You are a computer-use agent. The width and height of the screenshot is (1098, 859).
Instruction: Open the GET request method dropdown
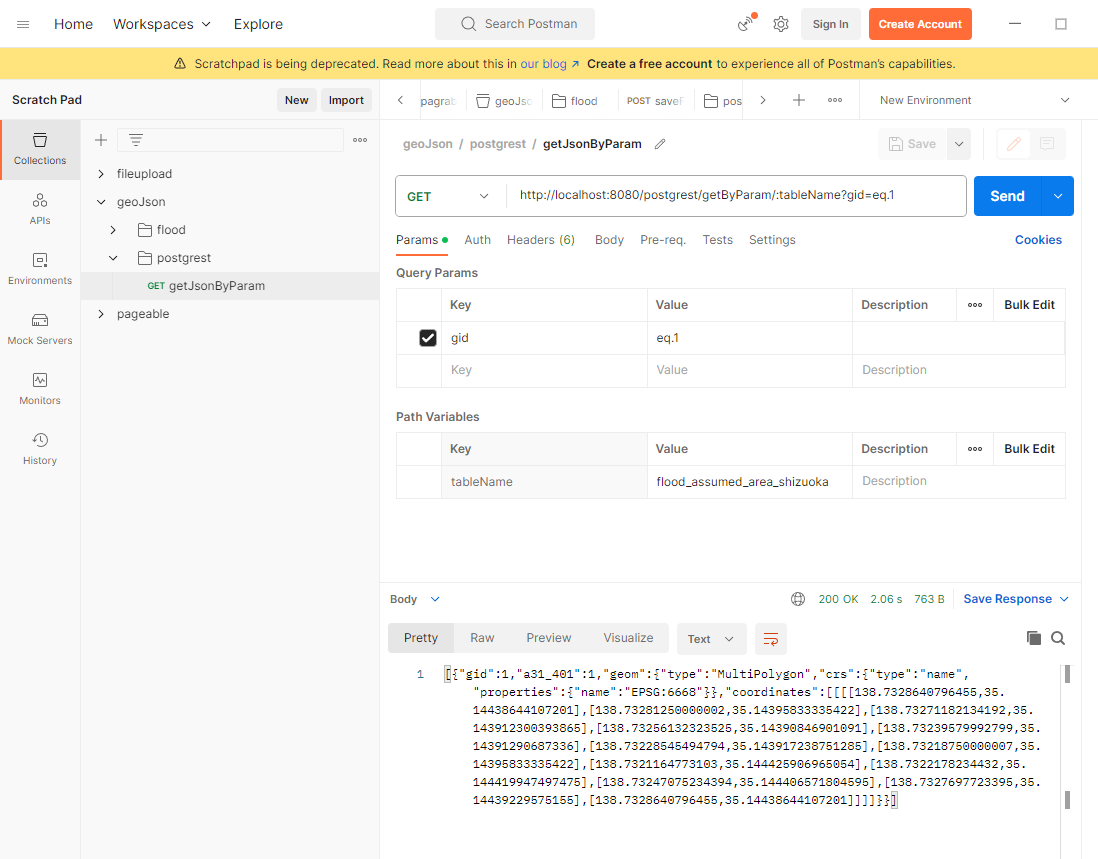tap(450, 196)
